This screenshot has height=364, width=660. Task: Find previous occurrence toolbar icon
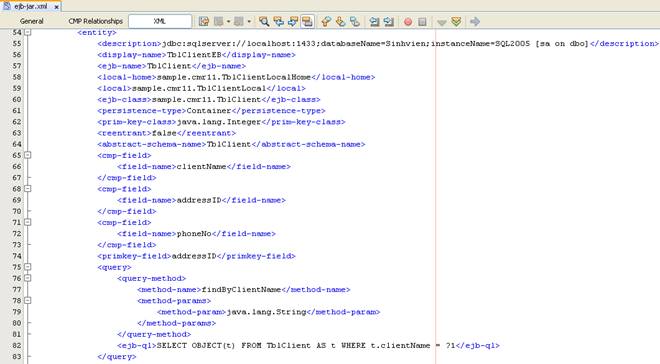click(x=278, y=21)
